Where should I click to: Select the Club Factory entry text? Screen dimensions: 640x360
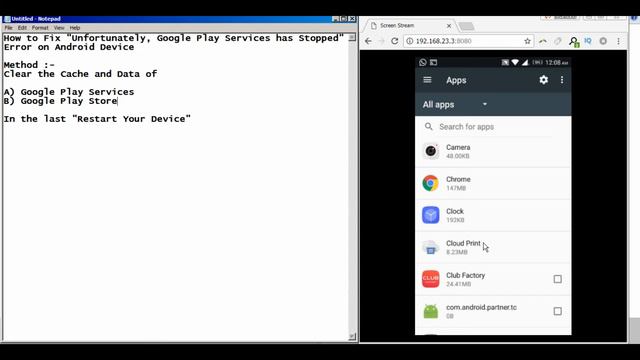(465, 279)
